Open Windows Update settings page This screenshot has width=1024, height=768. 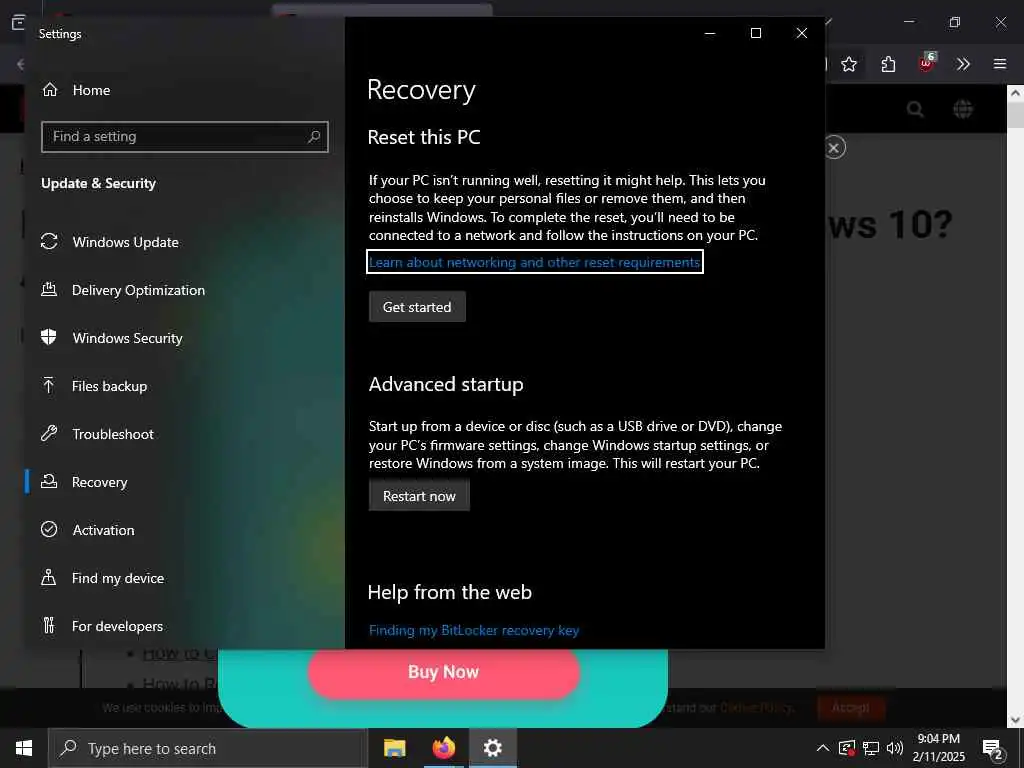(125, 242)
